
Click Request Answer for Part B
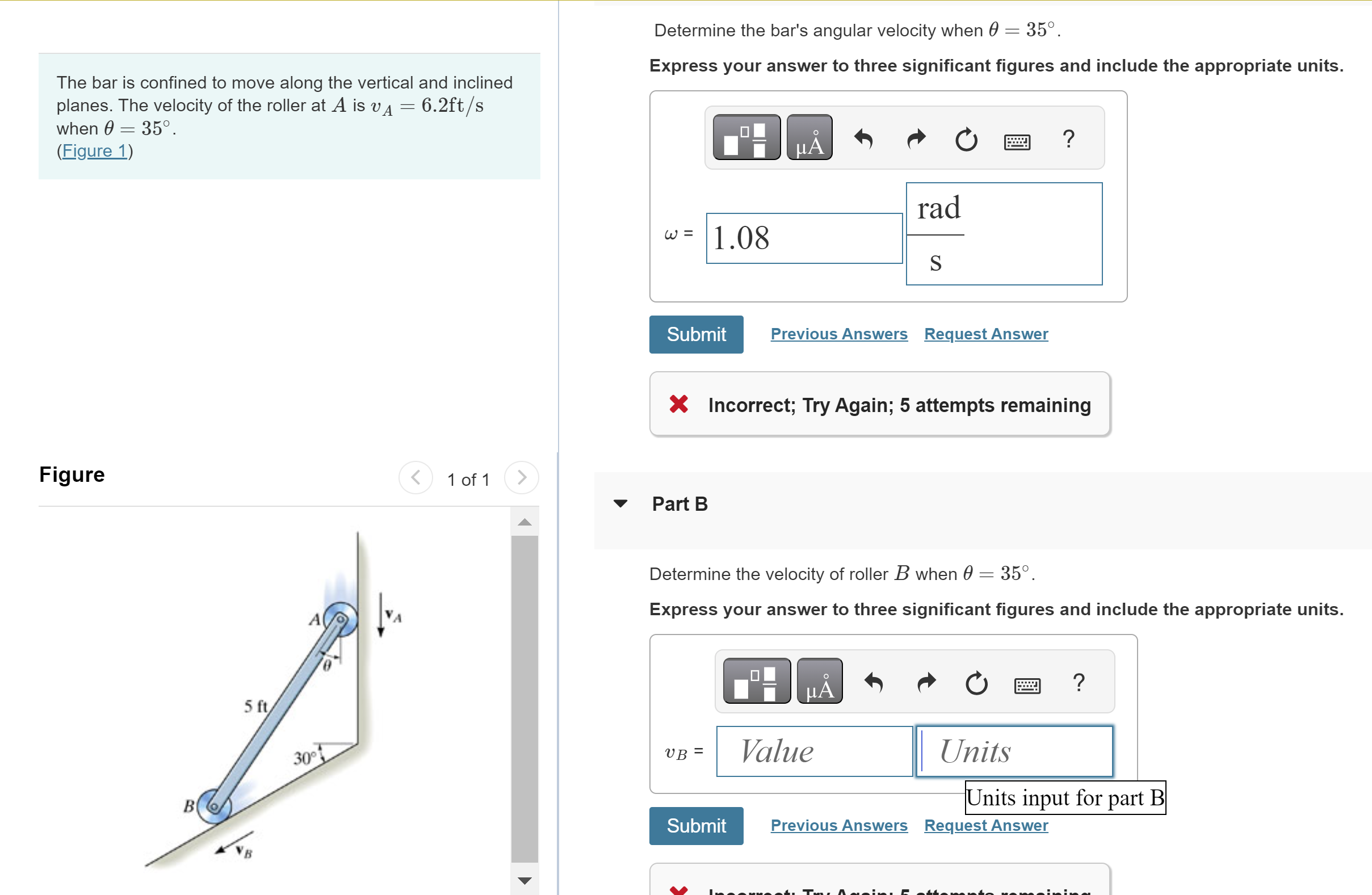985,825
